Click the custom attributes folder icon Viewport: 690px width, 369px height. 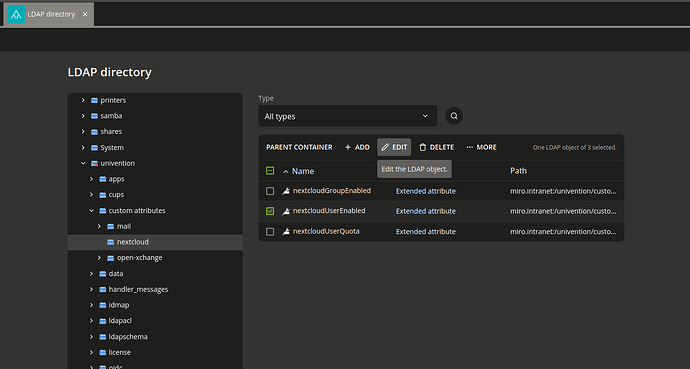pyautogui.click(x=103, y=211)
